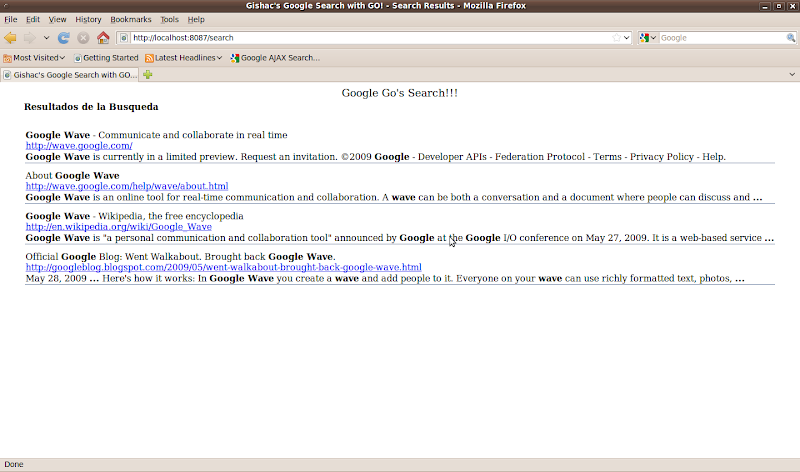Open the address bar history dropdown
The image size is (800, 472).
[x=627, y=38]
